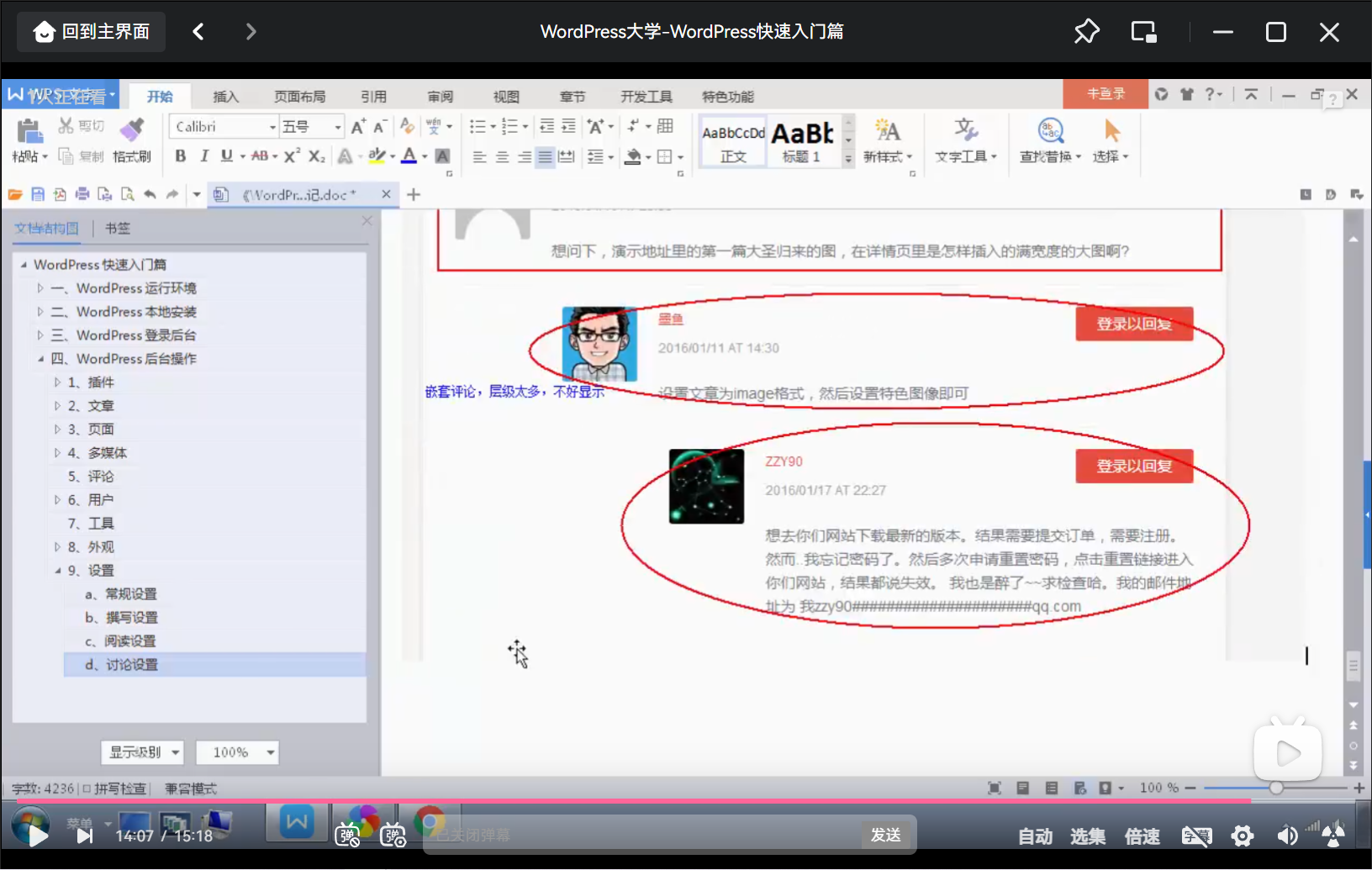Click the bullet list icon
Viewport: 1372px width, 870px height.
[478, 126]
